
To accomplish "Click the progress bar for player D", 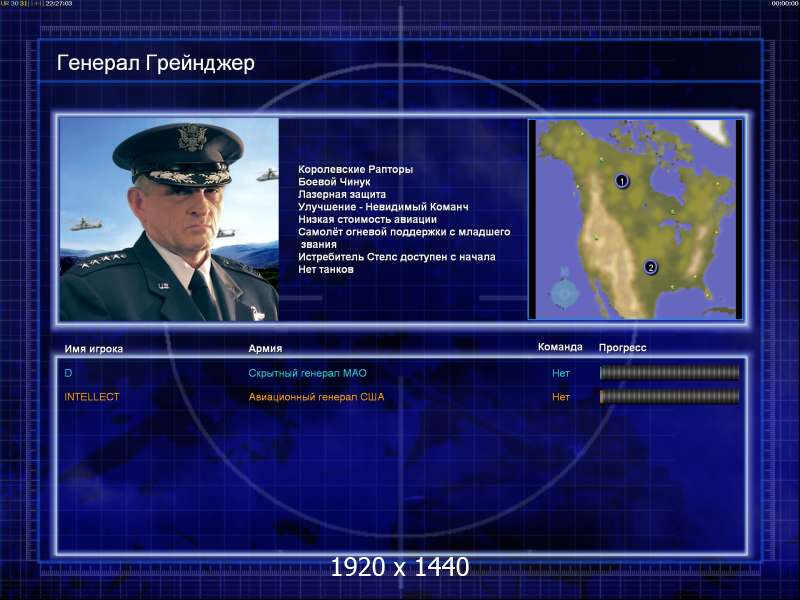I will 669,373.
